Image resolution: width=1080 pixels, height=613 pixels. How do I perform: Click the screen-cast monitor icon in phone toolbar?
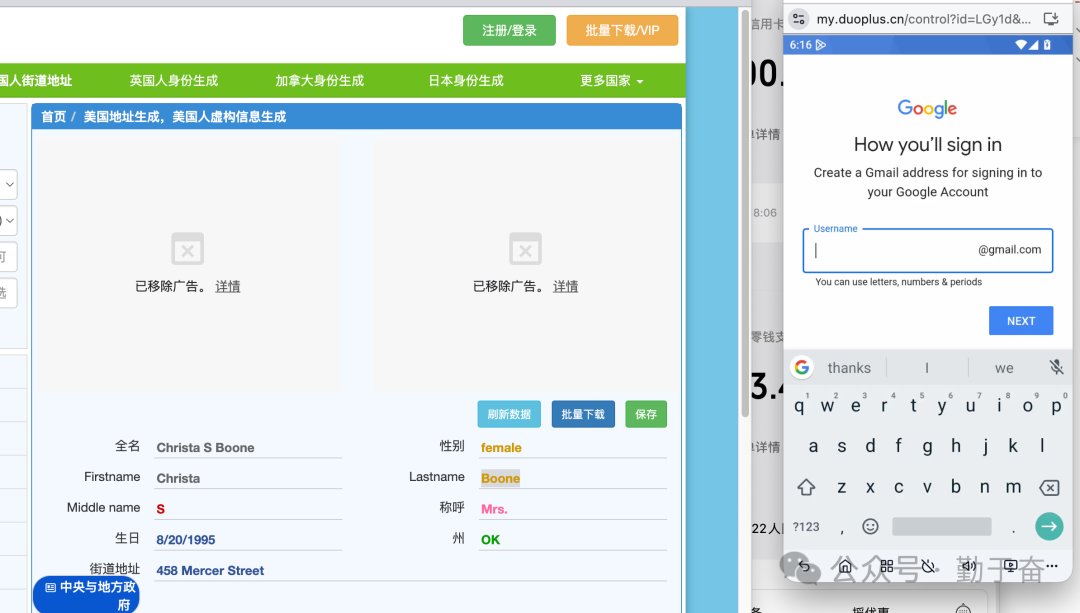point(1010,566)
